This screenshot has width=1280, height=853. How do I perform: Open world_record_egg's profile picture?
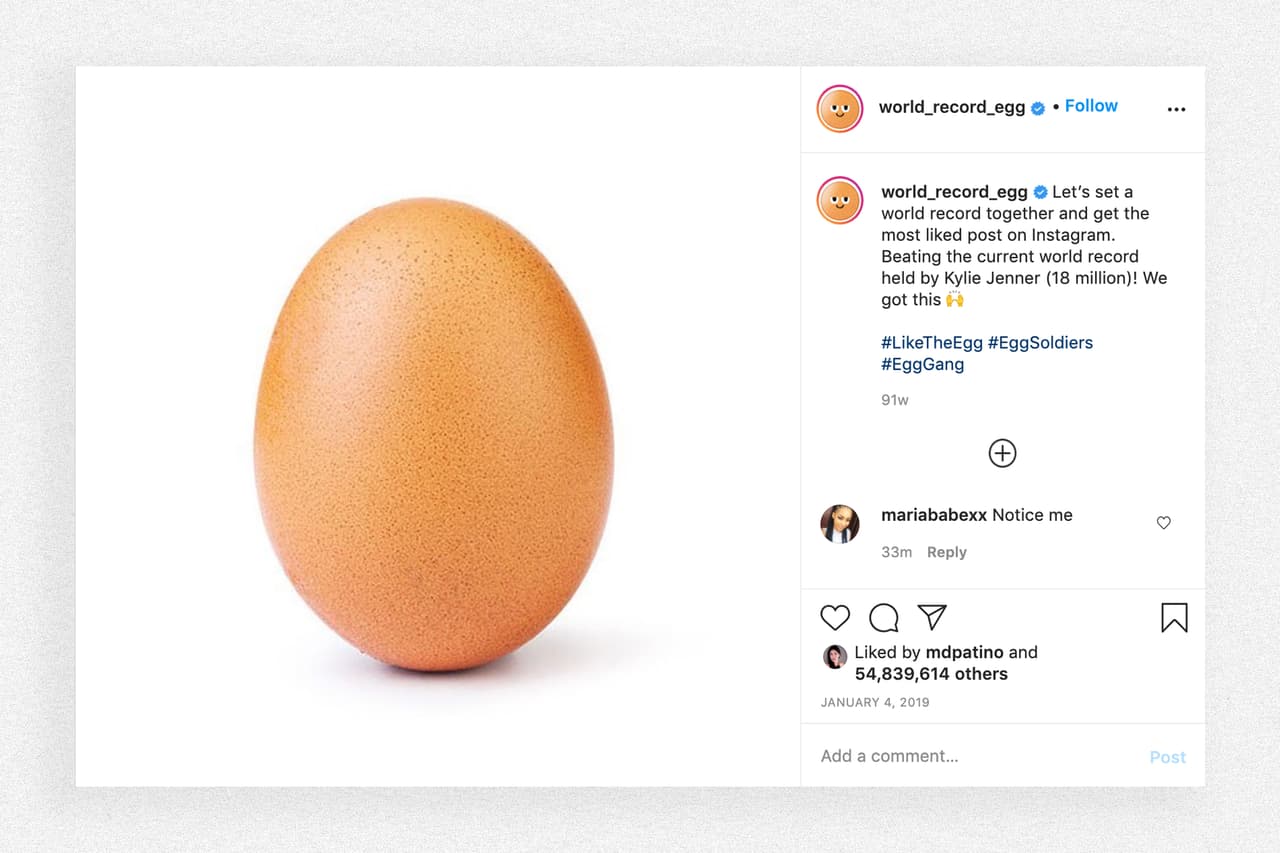839,108
